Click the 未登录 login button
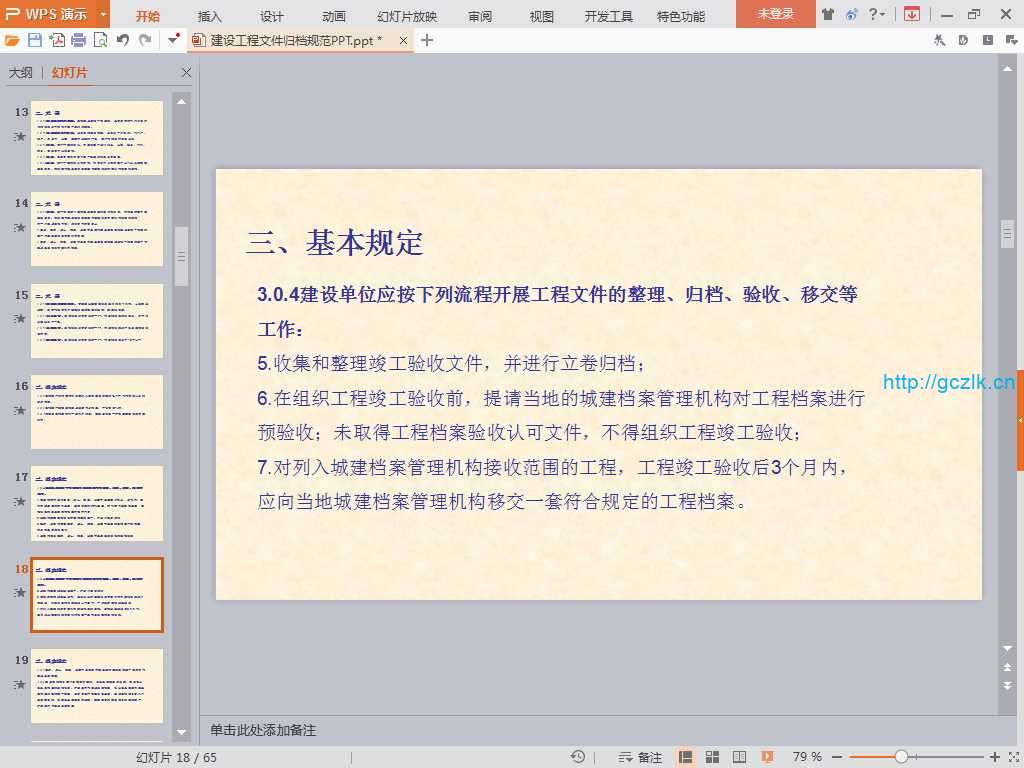Viewport: 1024px width, 768px height. (x=775, y=14)
